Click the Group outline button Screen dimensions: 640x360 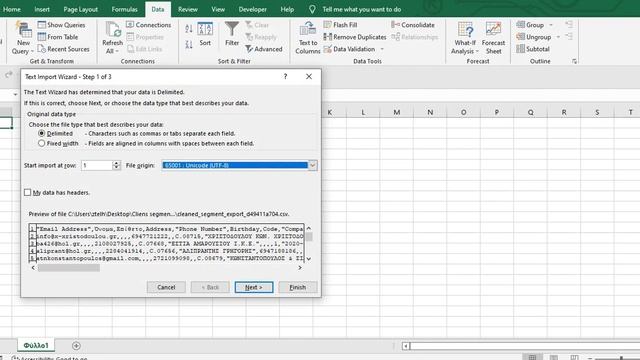(x=530, y=25)
